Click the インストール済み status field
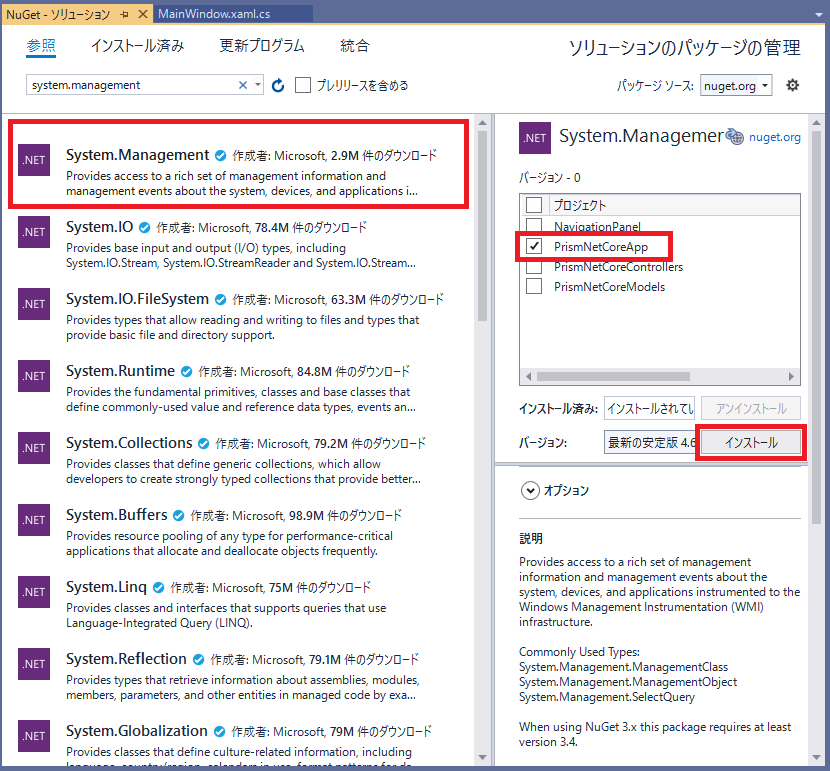The image size is (830, 771). pyautogui.click(x=649, y=409)
